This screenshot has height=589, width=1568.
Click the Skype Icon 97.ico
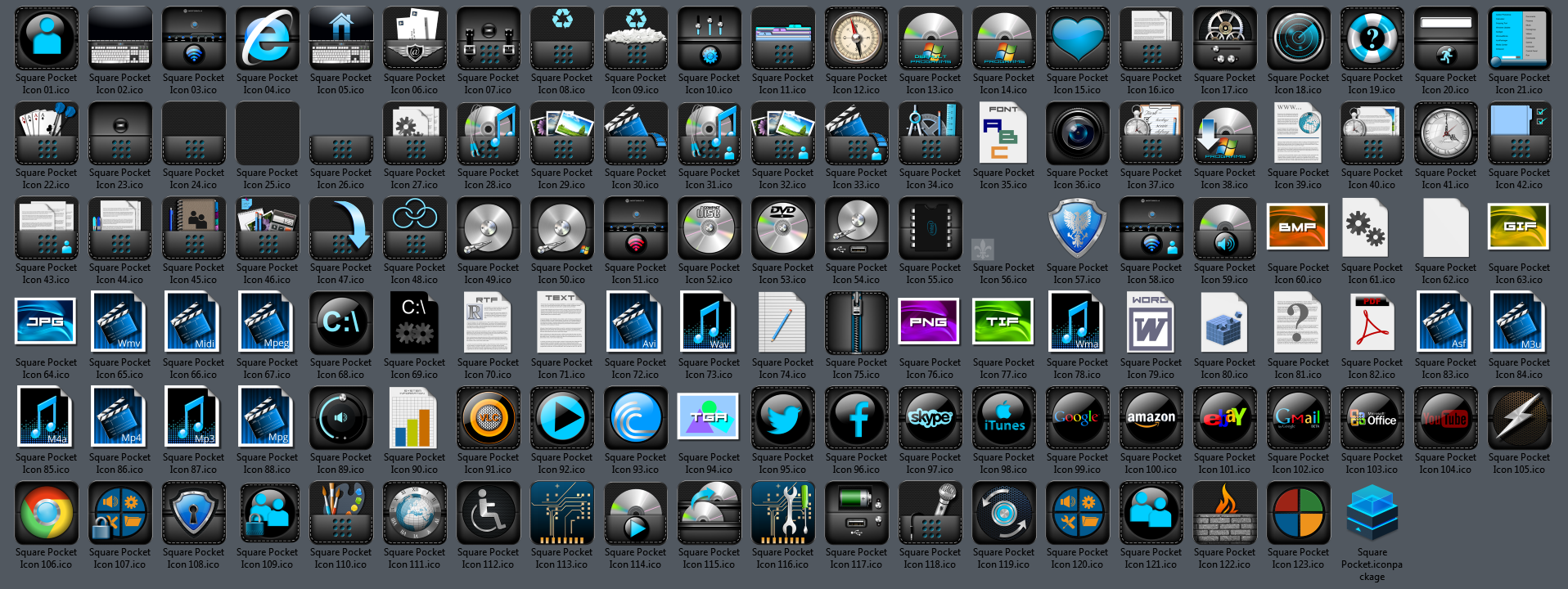click(x=930, y=418)
